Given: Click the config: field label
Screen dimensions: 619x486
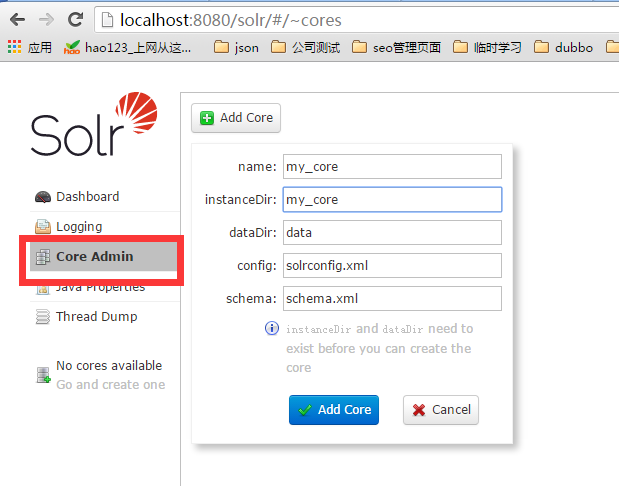Looking at the screenshot, I should tap(257, 266).
